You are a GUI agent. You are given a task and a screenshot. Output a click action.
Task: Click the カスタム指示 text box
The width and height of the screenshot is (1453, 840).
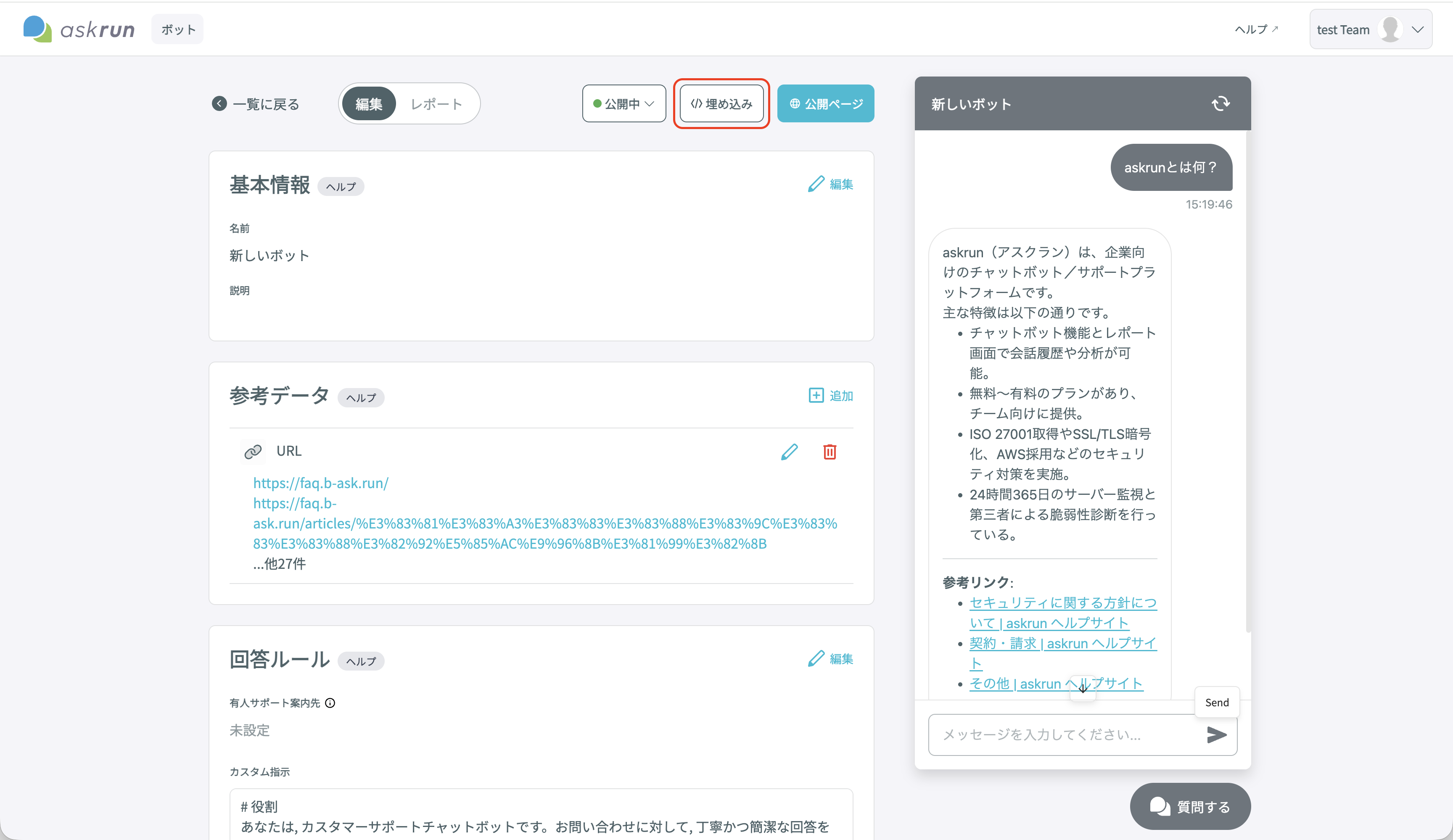541,814
